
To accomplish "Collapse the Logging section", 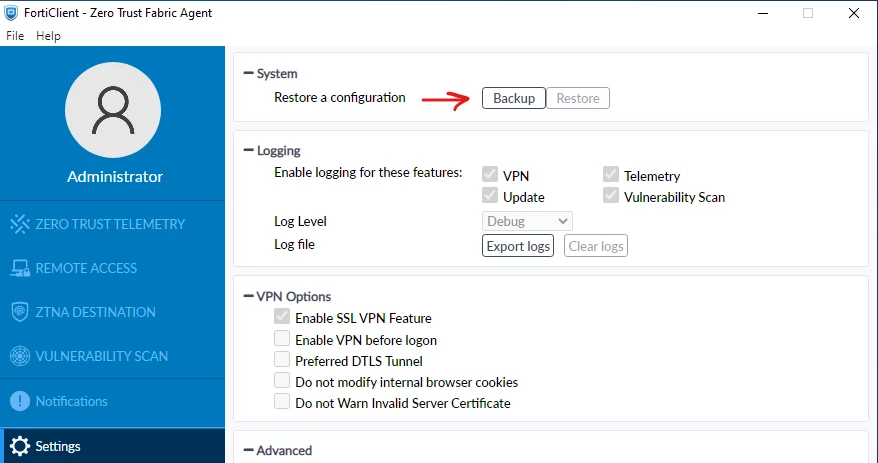I will pyautogui.click(x=249, y=151).
